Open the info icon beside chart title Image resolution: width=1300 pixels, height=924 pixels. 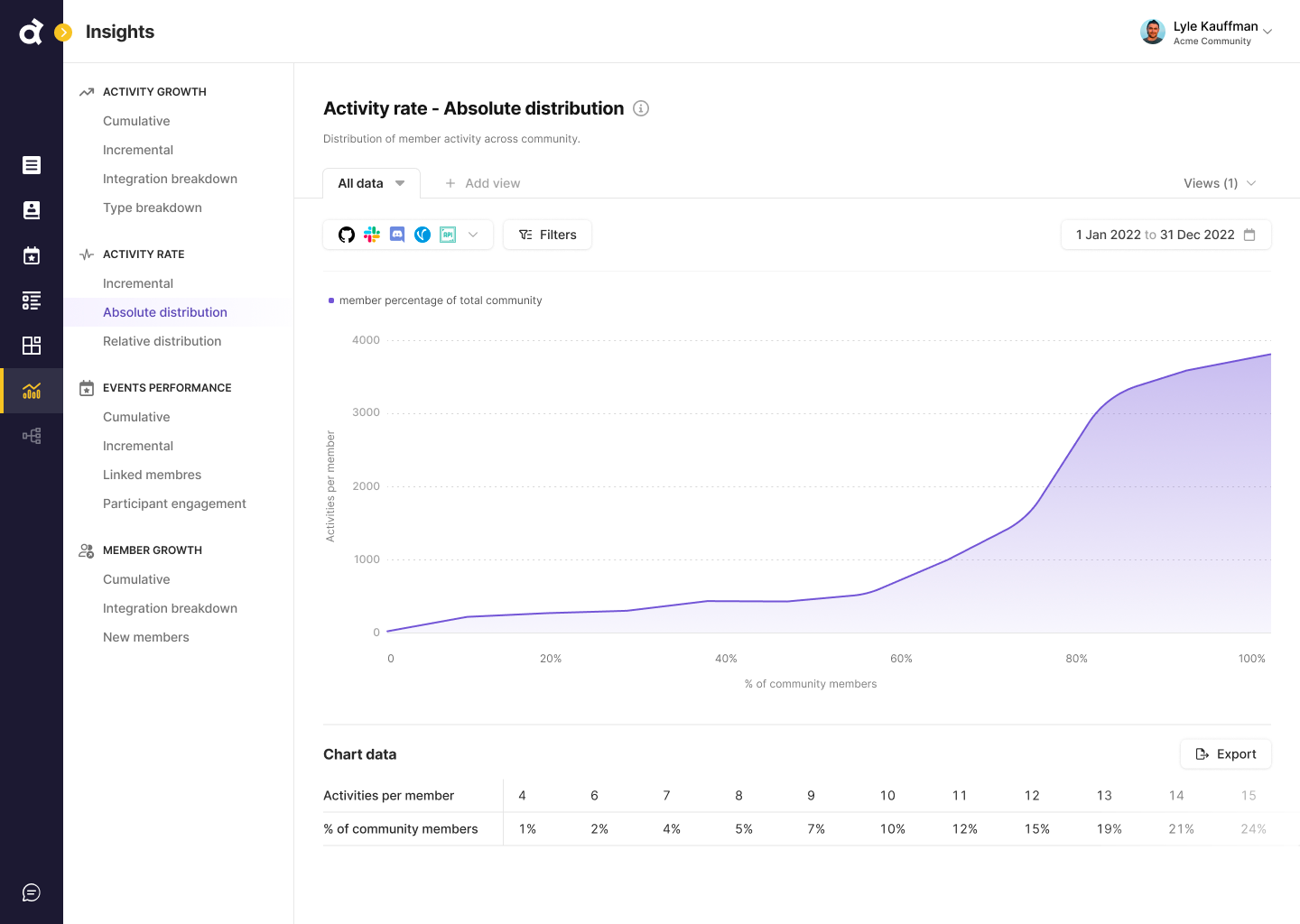point(641,108)
